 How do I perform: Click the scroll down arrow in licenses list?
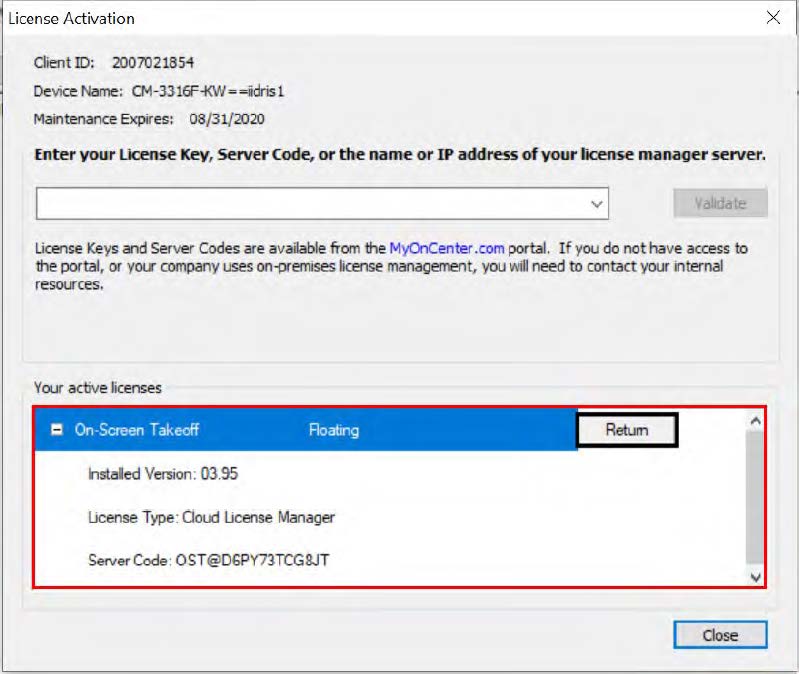[x=755, y=576]
